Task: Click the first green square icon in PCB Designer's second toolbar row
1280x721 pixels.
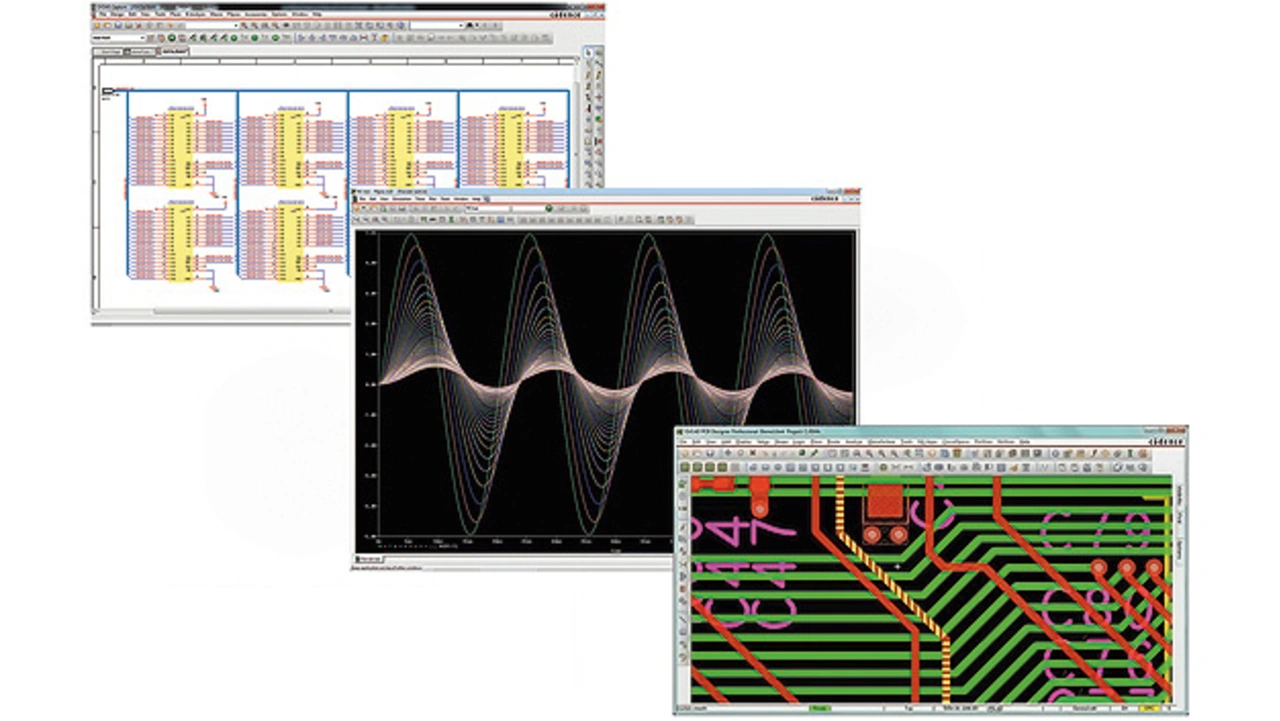Action: (x=685, y=467)
